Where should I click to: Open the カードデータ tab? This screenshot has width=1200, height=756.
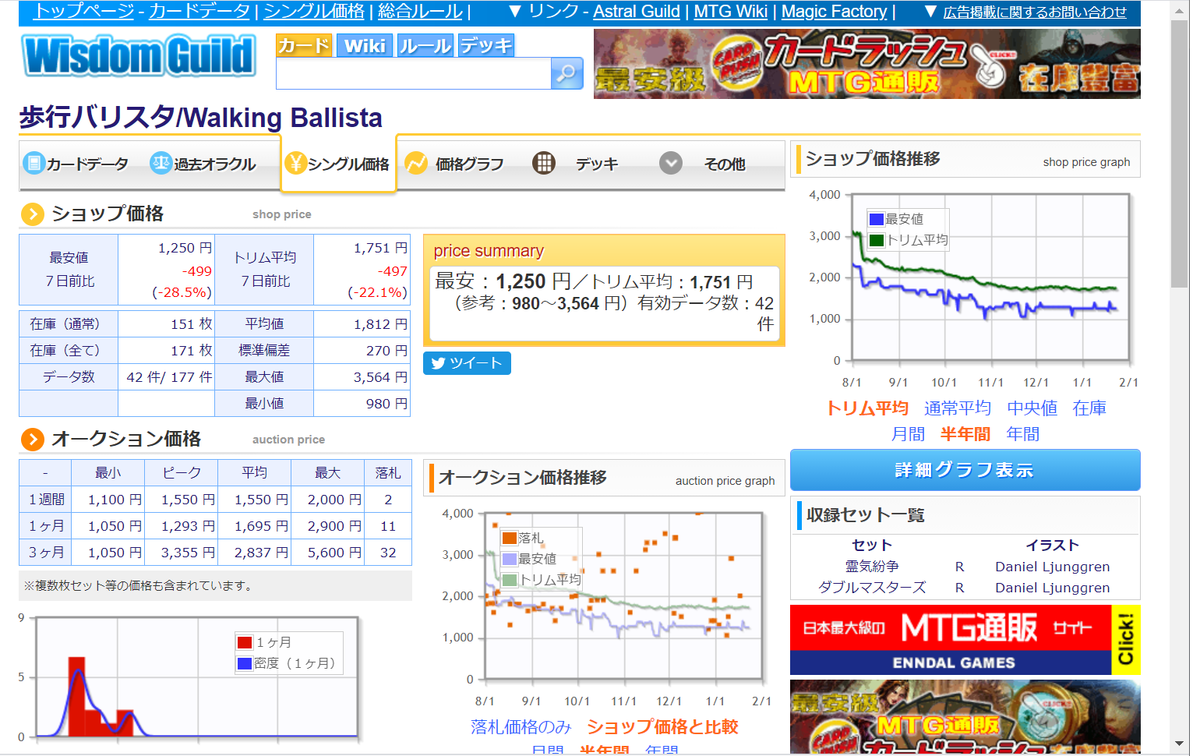(76, 164)
